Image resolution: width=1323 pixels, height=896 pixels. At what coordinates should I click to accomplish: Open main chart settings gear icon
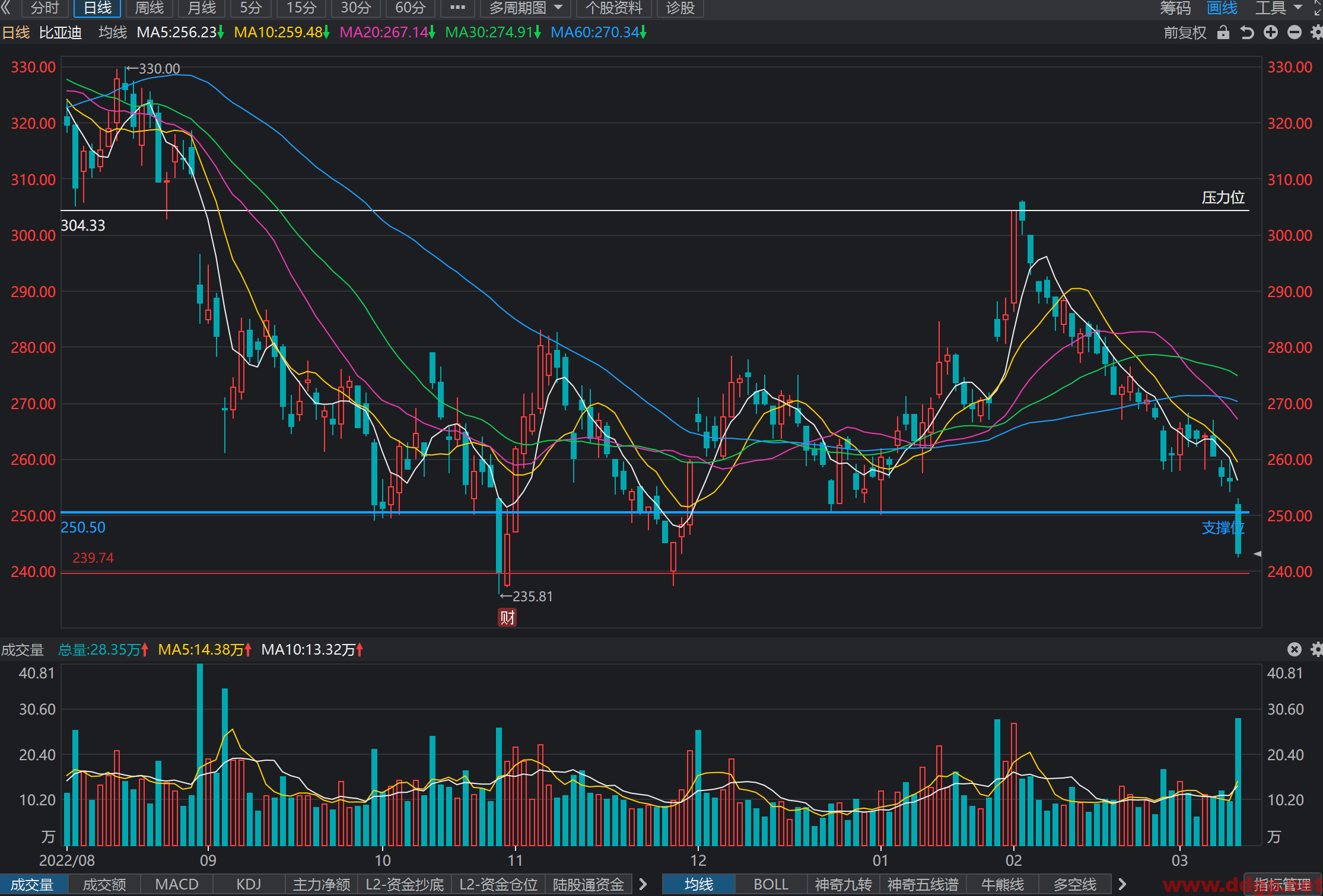(x=1316, y=33)
